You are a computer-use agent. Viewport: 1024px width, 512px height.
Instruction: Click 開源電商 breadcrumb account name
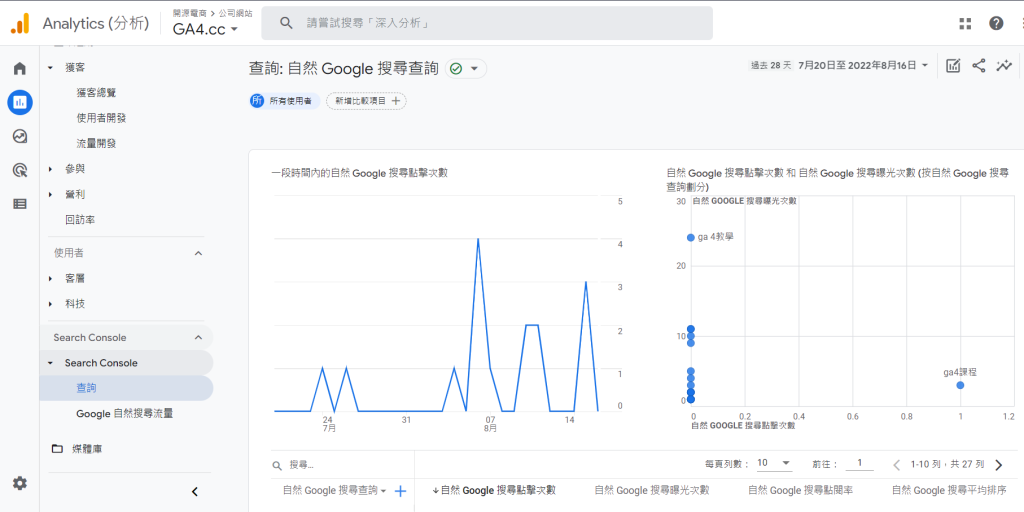pos(189,12)
